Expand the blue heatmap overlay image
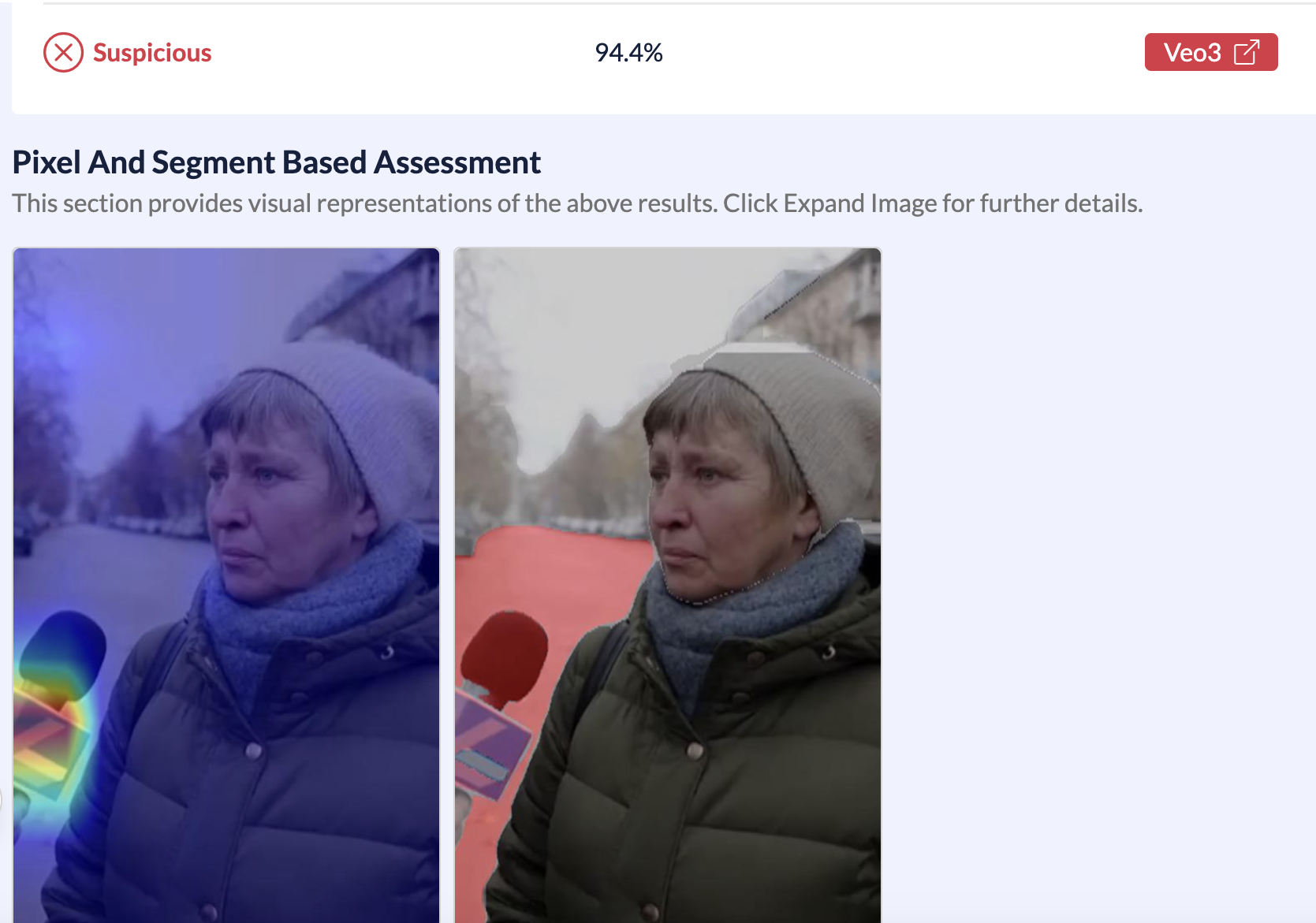Viewport: 1316px width, 923px height. tap(226, 585)
